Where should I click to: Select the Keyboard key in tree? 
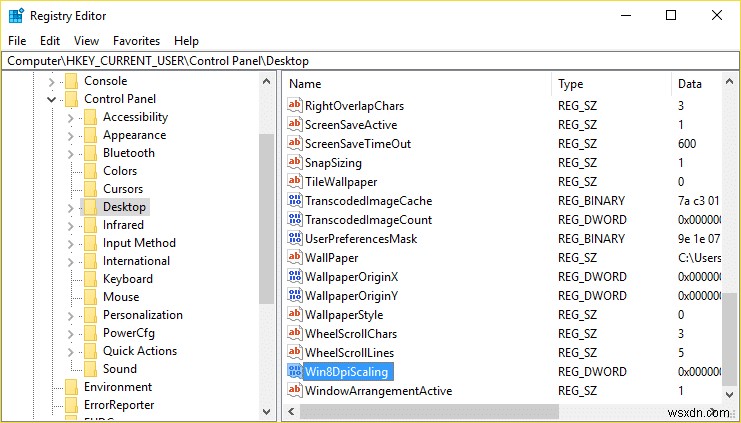coord(127,279)
